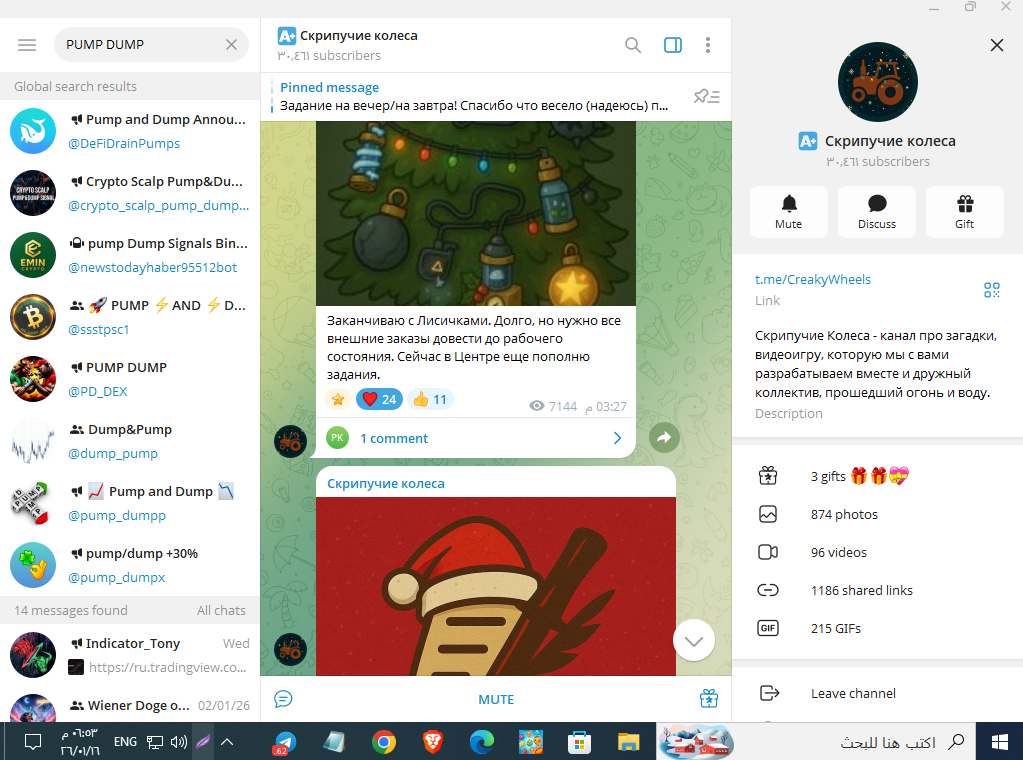Launch Google Chrome from taskbar

coord(384,742)
